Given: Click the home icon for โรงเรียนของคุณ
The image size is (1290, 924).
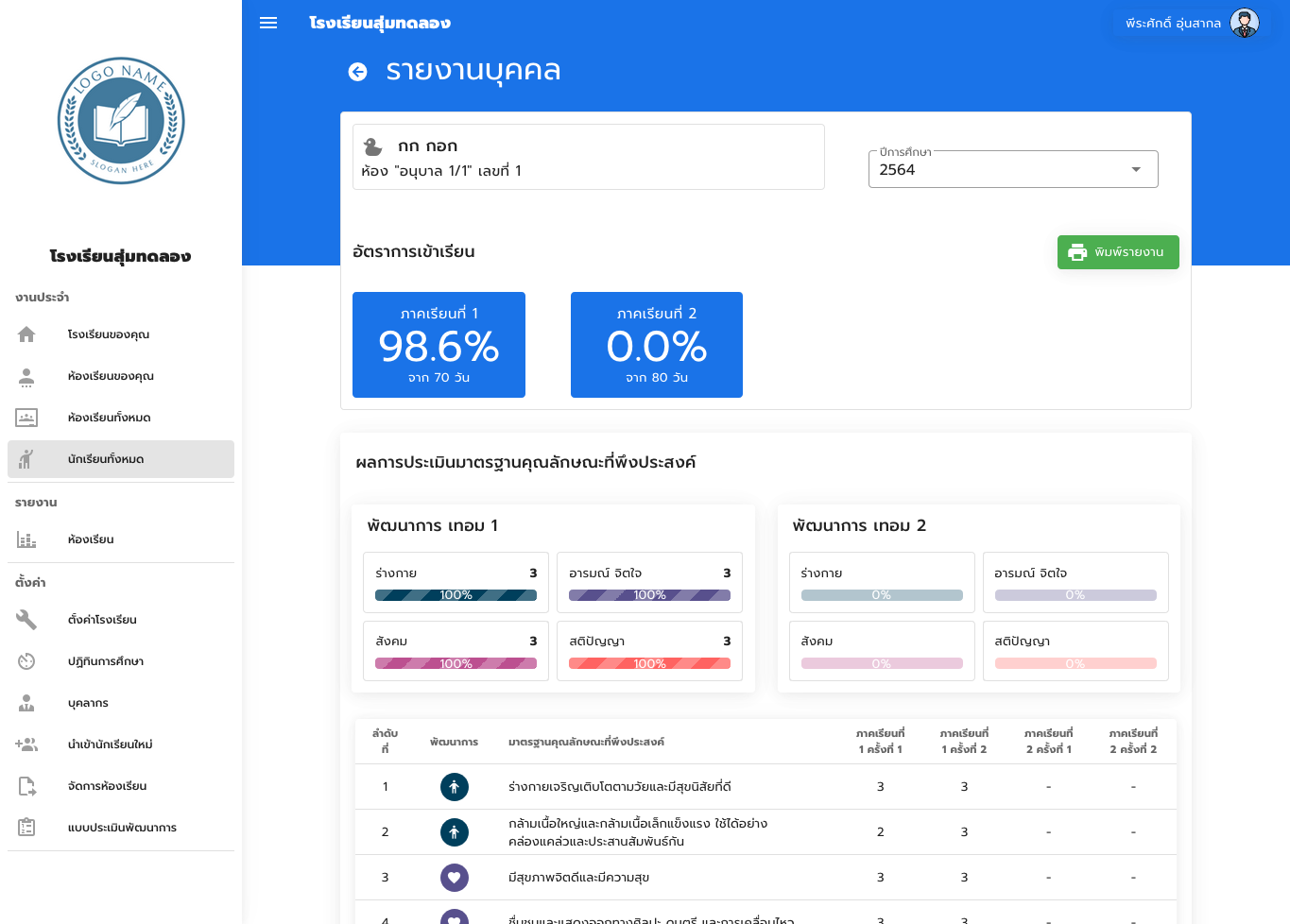Looking at the screenshot, I should (26, 334).
